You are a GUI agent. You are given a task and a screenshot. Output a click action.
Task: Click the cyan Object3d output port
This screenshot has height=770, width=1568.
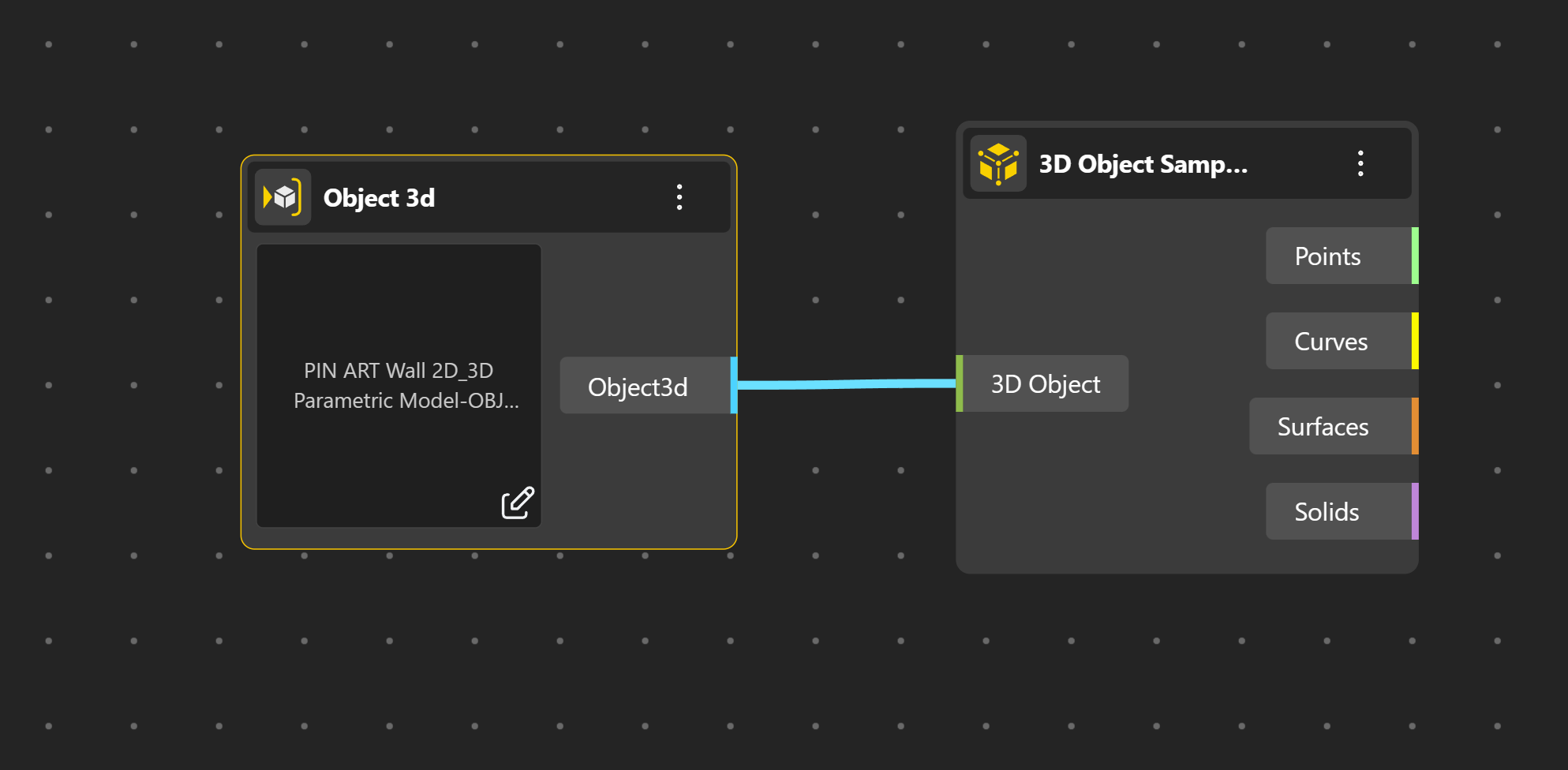point(734,385)
